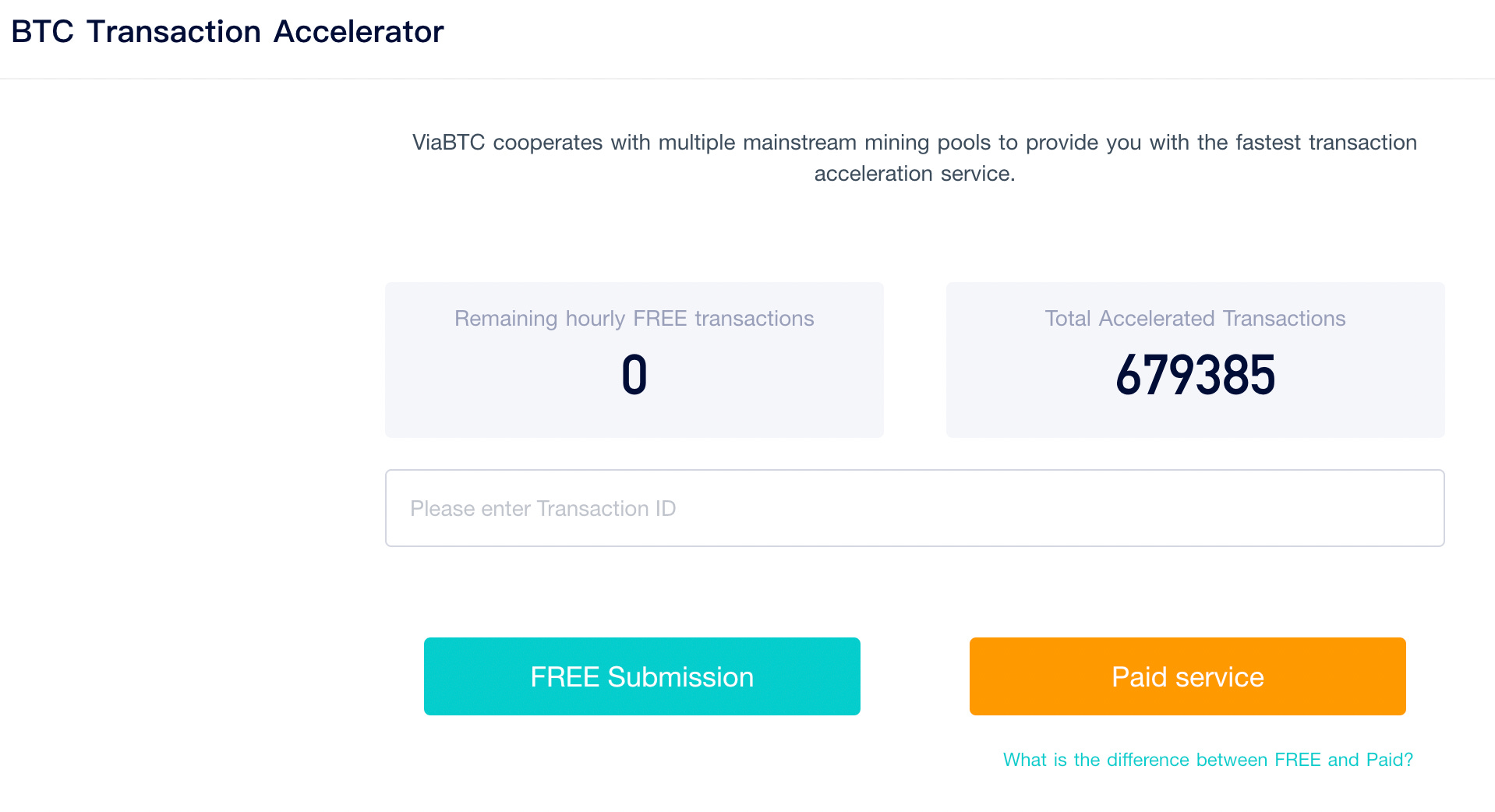Click the Remaining hourly FREE transactions card
This screenshot has height=812, width=1495.
pyautogui.click(x=634, y=359)
